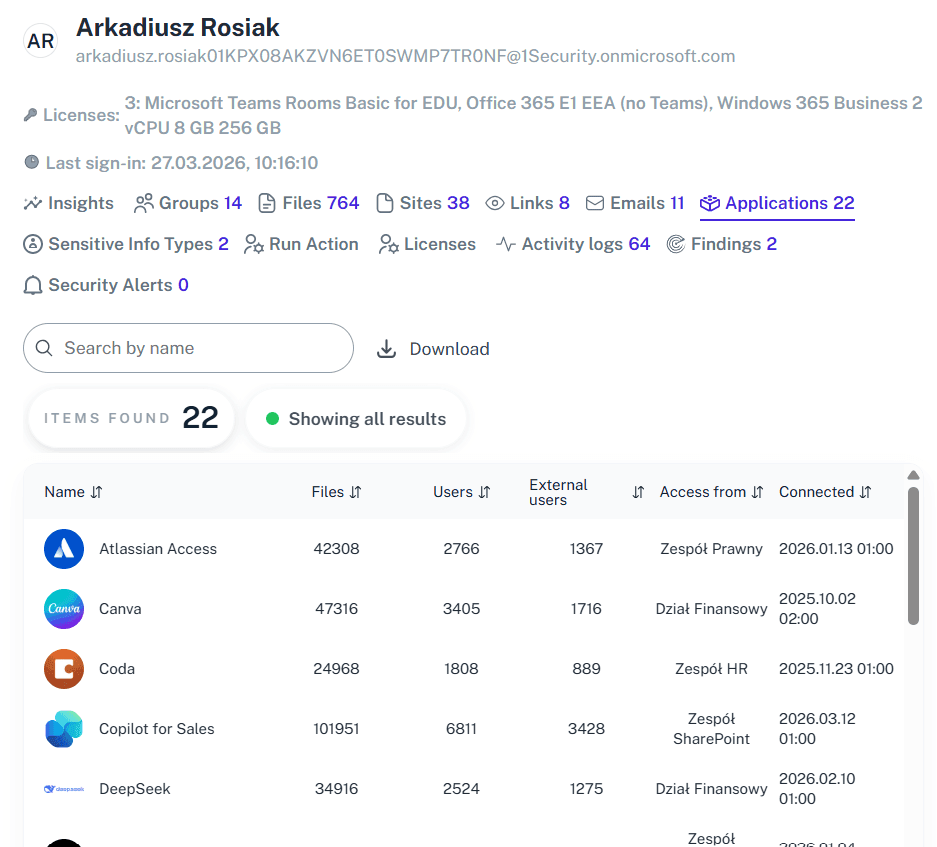Switch to the Sites 38 tab

point(422,203)
